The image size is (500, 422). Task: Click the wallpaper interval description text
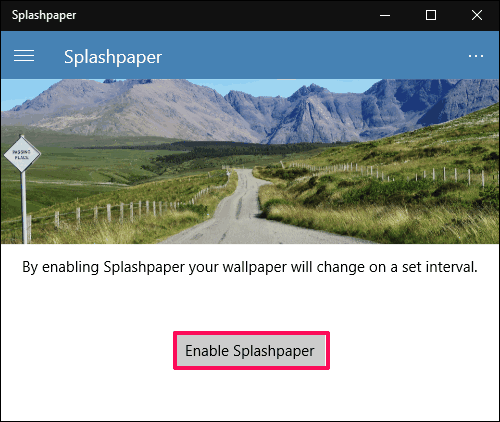tap(250, 267)
